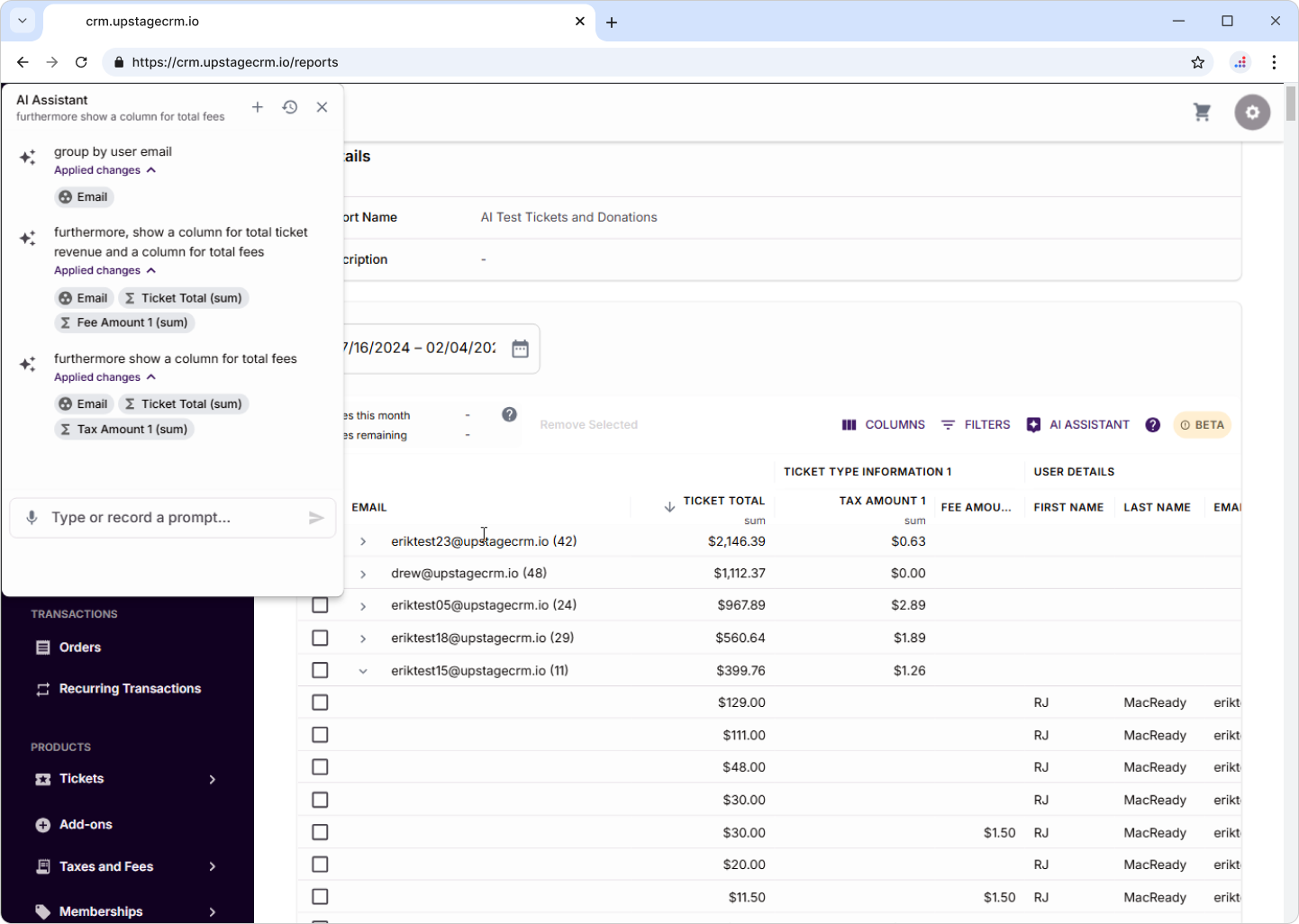Expand the Tickets sidebar submenu
This screenshot has width=1299, height=924.
tap(213, 779)
